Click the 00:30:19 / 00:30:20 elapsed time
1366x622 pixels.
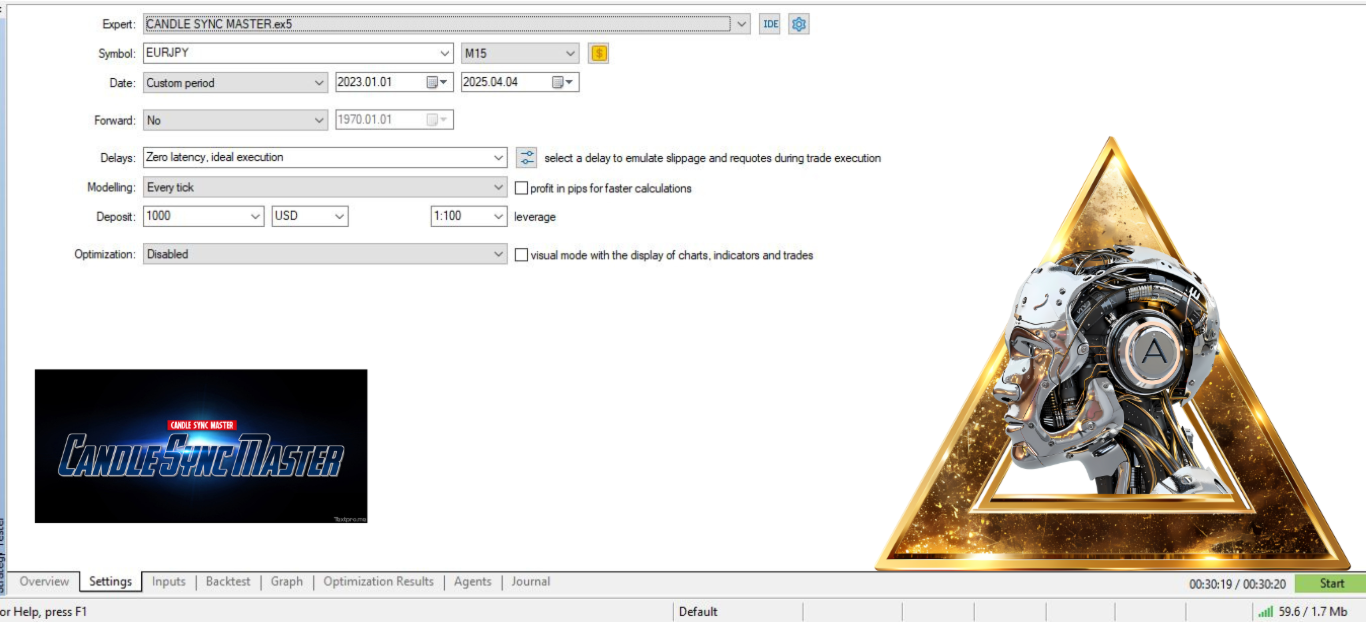pyautogui.click(x=1237, y=584)
